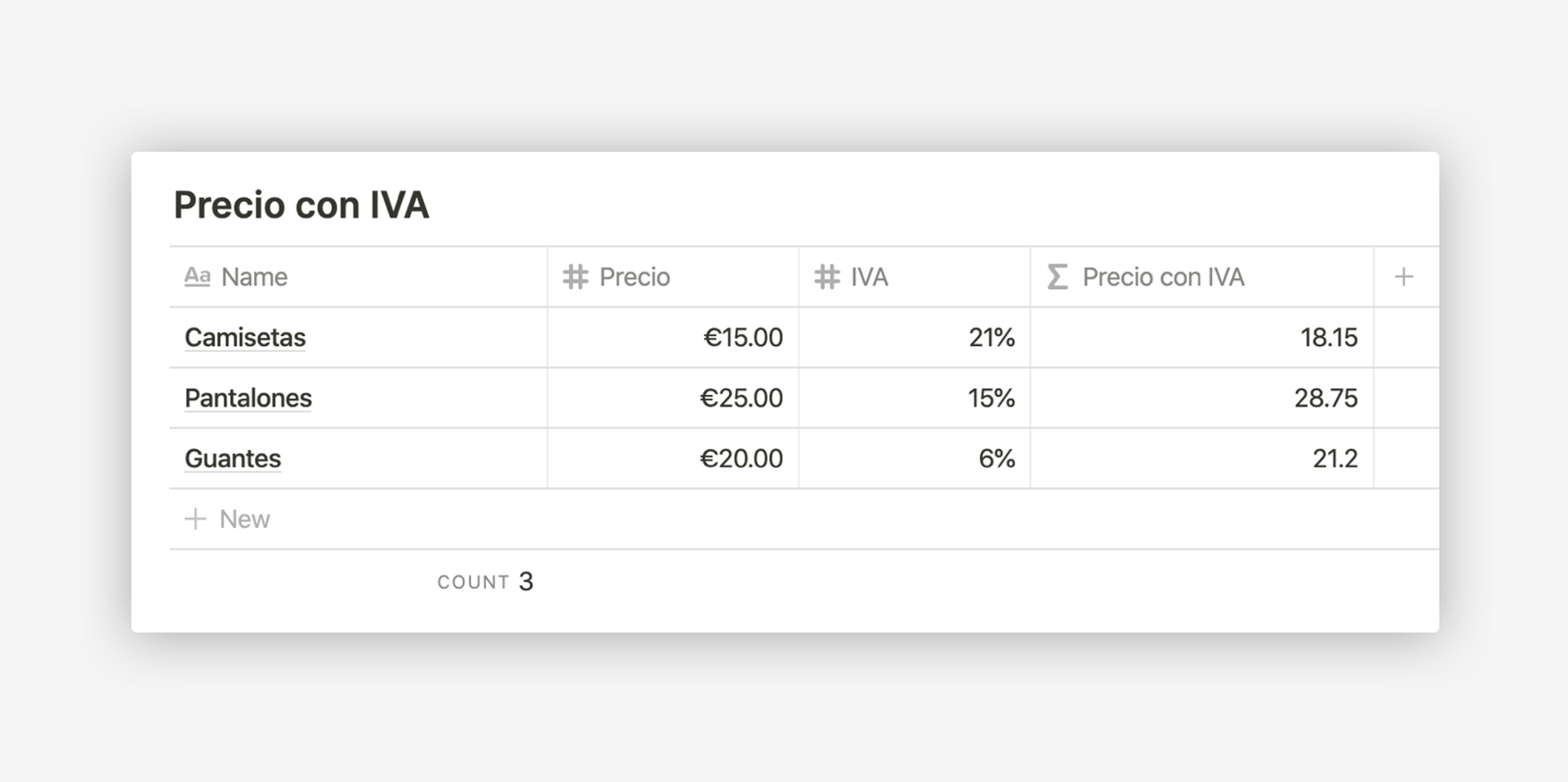Select the Guantes row title

[232, 458]
